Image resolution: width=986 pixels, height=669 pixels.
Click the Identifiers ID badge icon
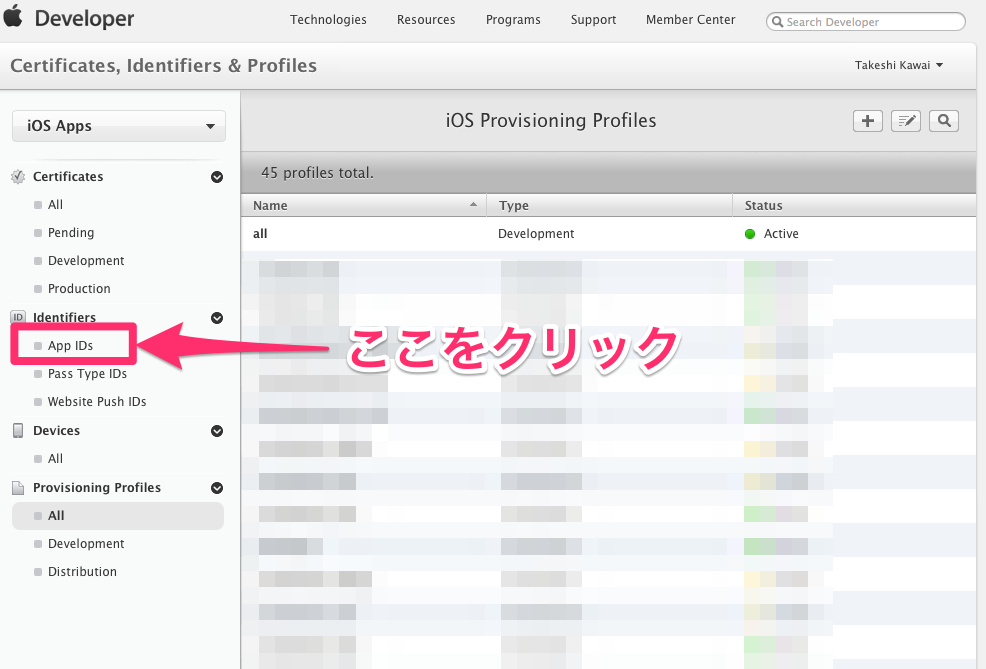pos(18,318)
